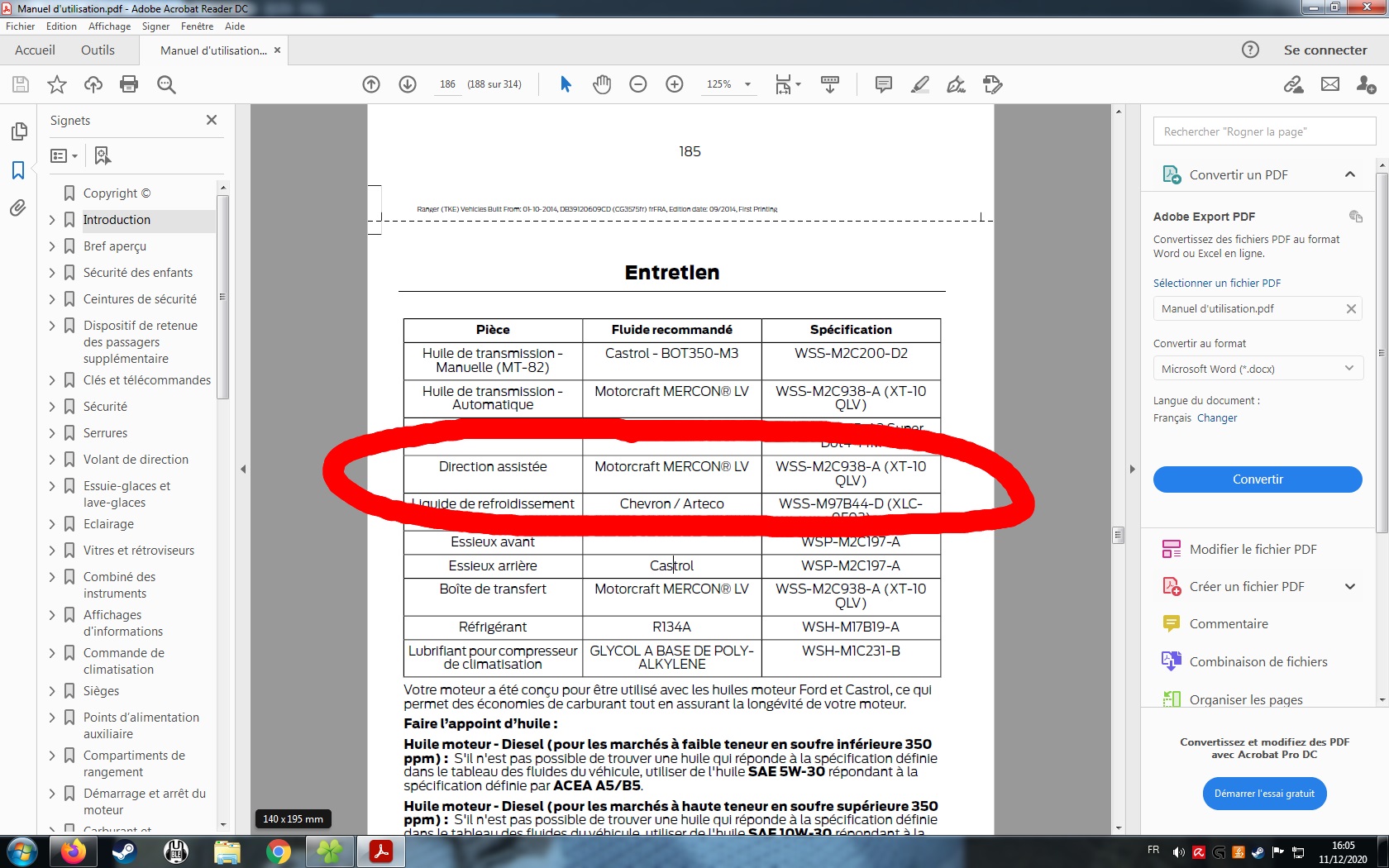Click the Save file icon
The height and width of the screenshot is (868, 1389).
(x=21, y=84)
